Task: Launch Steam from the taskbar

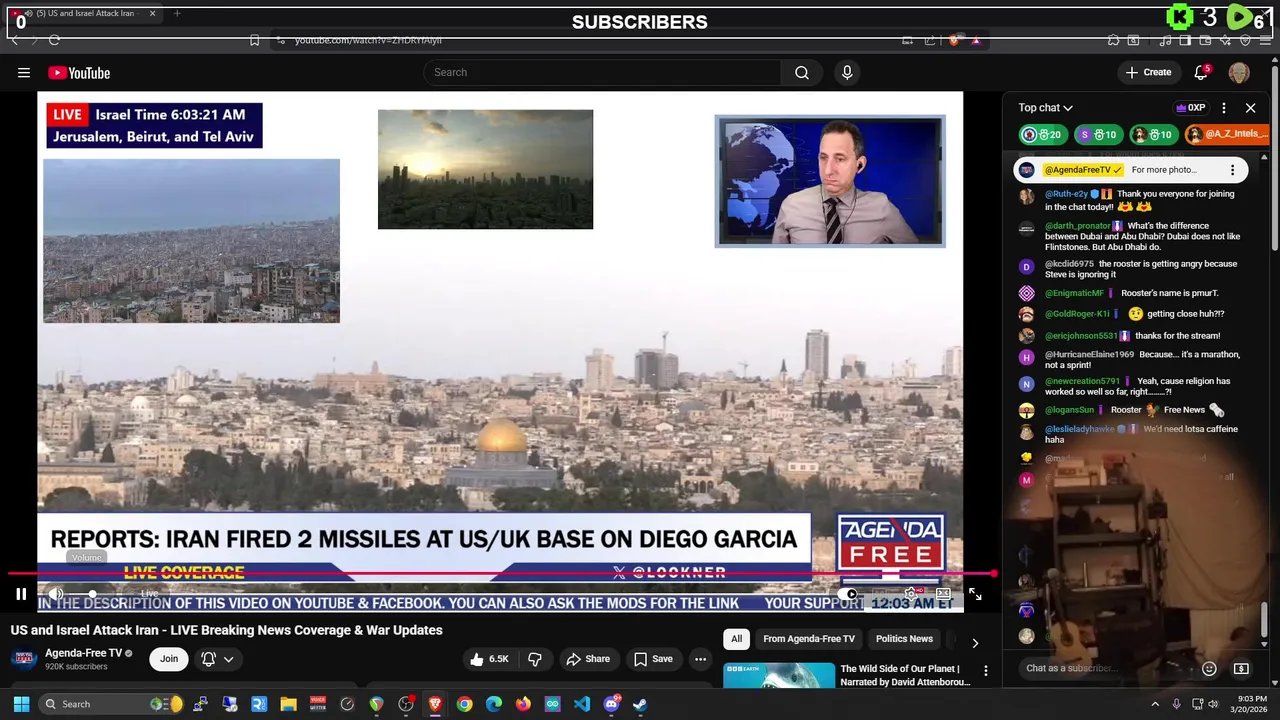Action: pyautogui.click(x=640, y=704)
